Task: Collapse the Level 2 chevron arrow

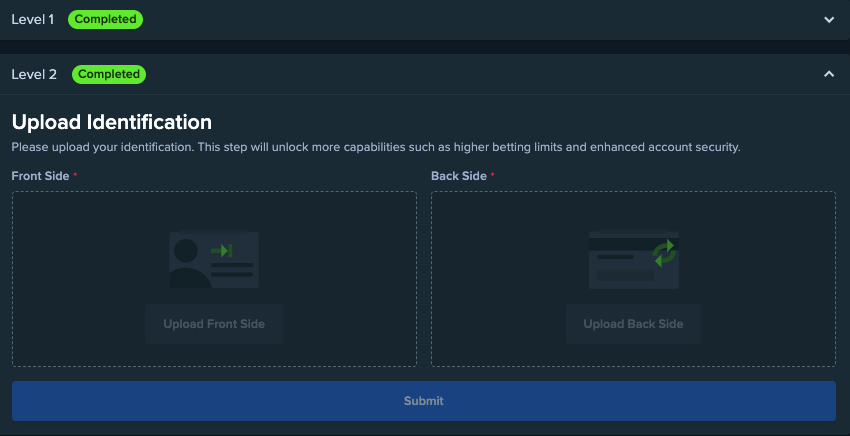Action: 828,74
